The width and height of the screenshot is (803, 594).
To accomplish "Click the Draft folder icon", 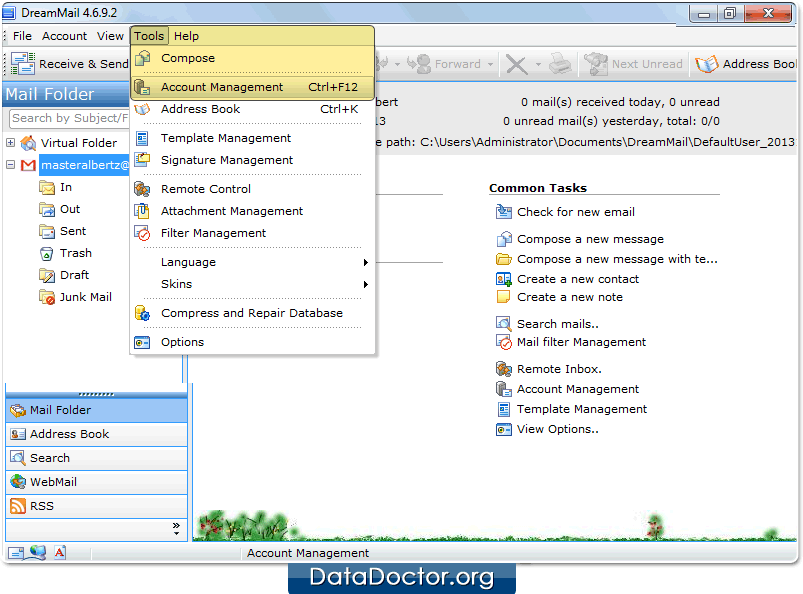I will (x=47, y=275).
